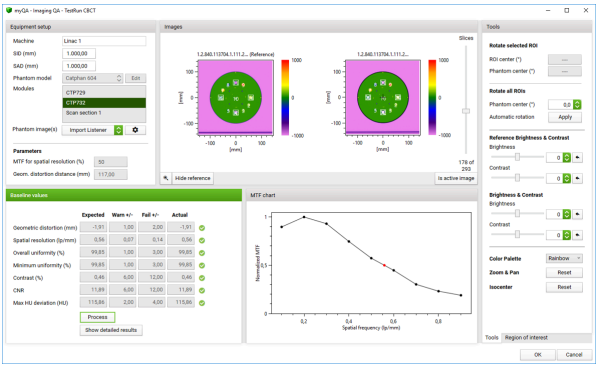This screenshot has height=366, width=597.
Task: Adjust the Rotate all ROIs Phantom center stepper
Action: click(x=577, y=104)
